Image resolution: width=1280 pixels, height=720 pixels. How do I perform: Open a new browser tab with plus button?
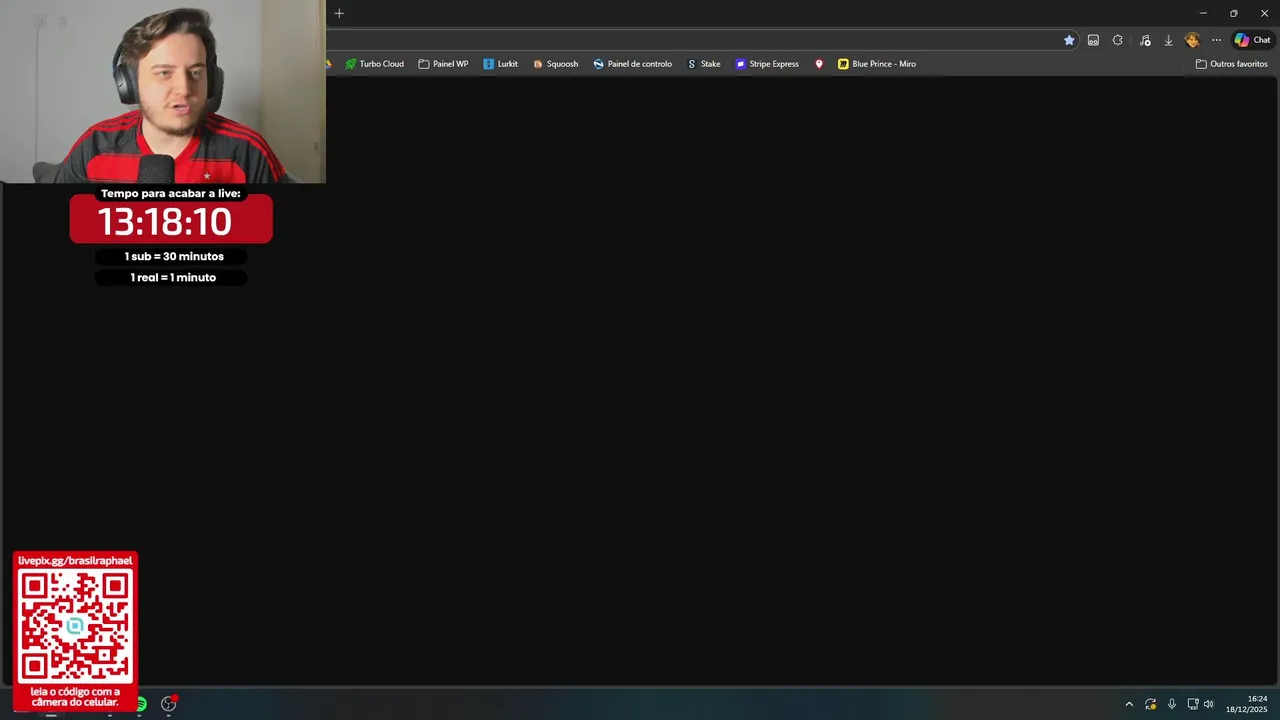coord(339,13)
